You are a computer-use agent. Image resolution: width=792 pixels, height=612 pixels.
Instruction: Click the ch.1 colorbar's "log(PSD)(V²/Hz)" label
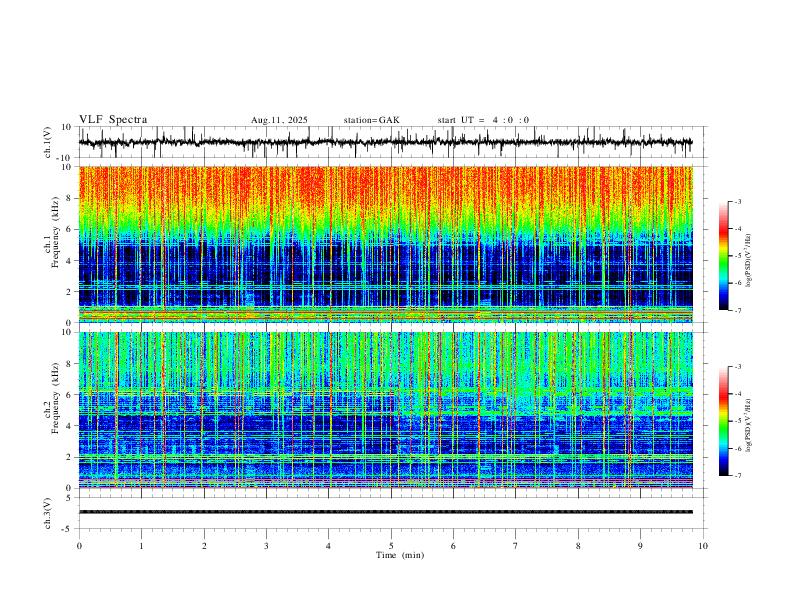pos(749,260)
